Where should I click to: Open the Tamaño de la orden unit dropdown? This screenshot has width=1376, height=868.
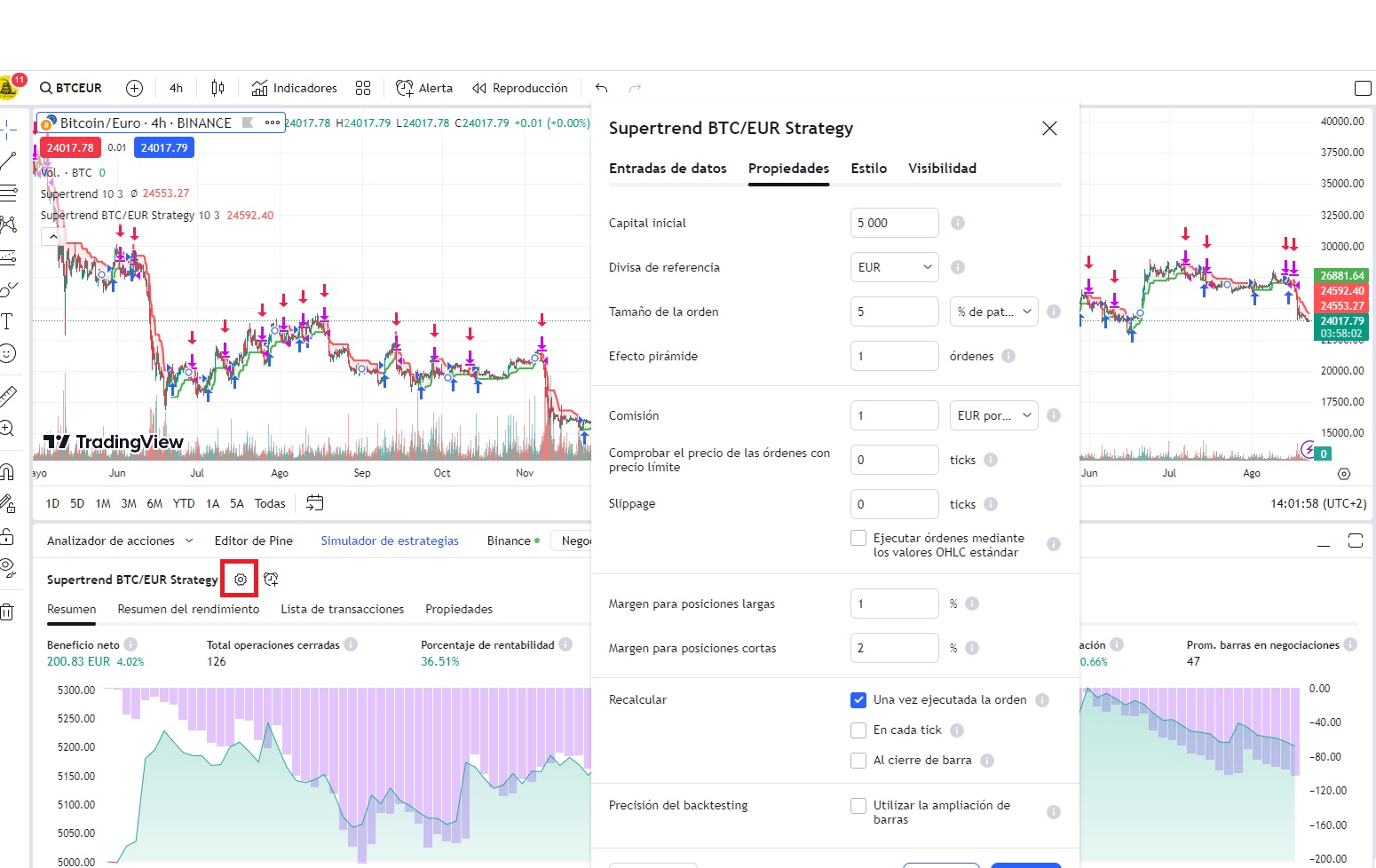(993, 312)
